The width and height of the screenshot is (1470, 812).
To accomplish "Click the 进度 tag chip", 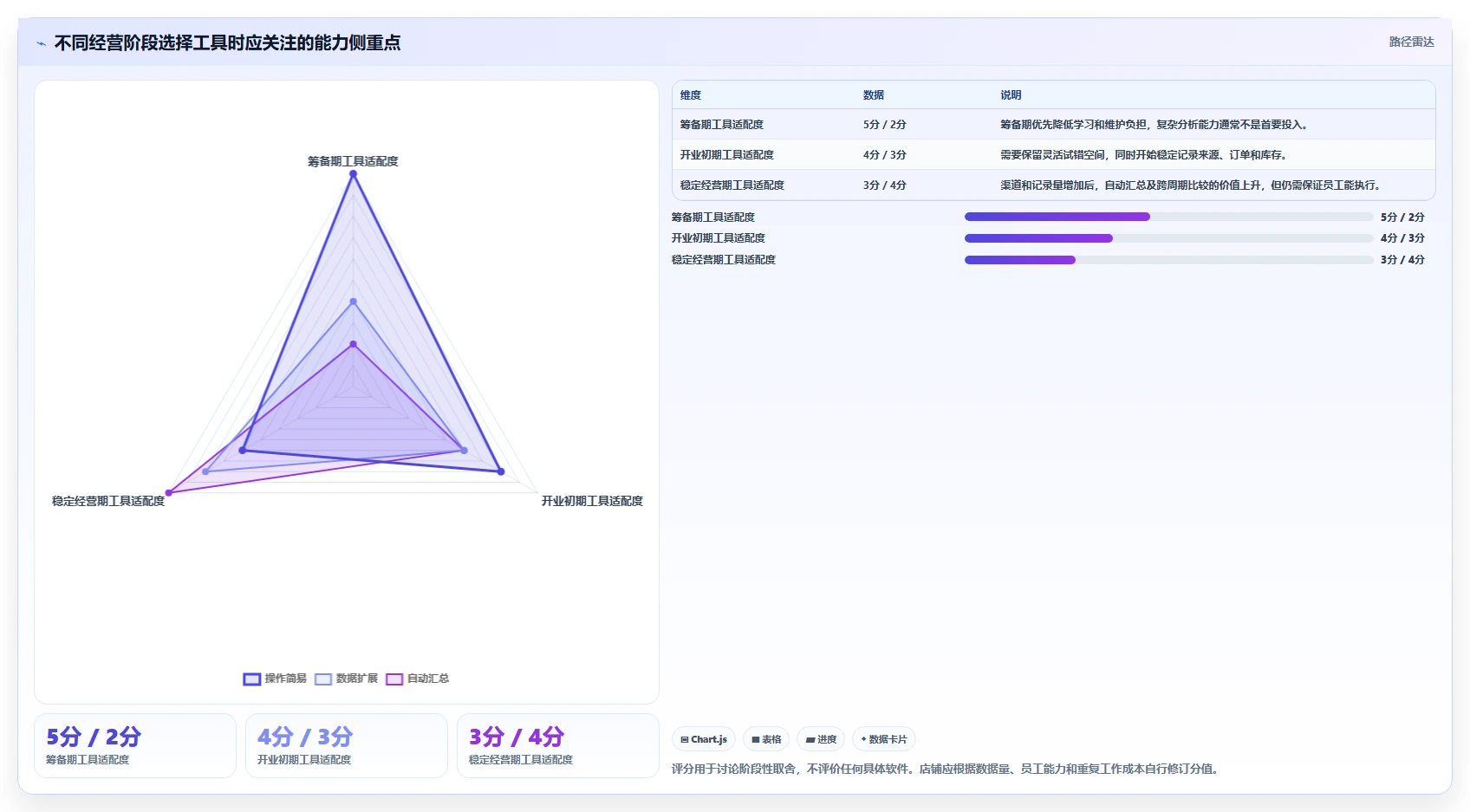I will [821, 739].
